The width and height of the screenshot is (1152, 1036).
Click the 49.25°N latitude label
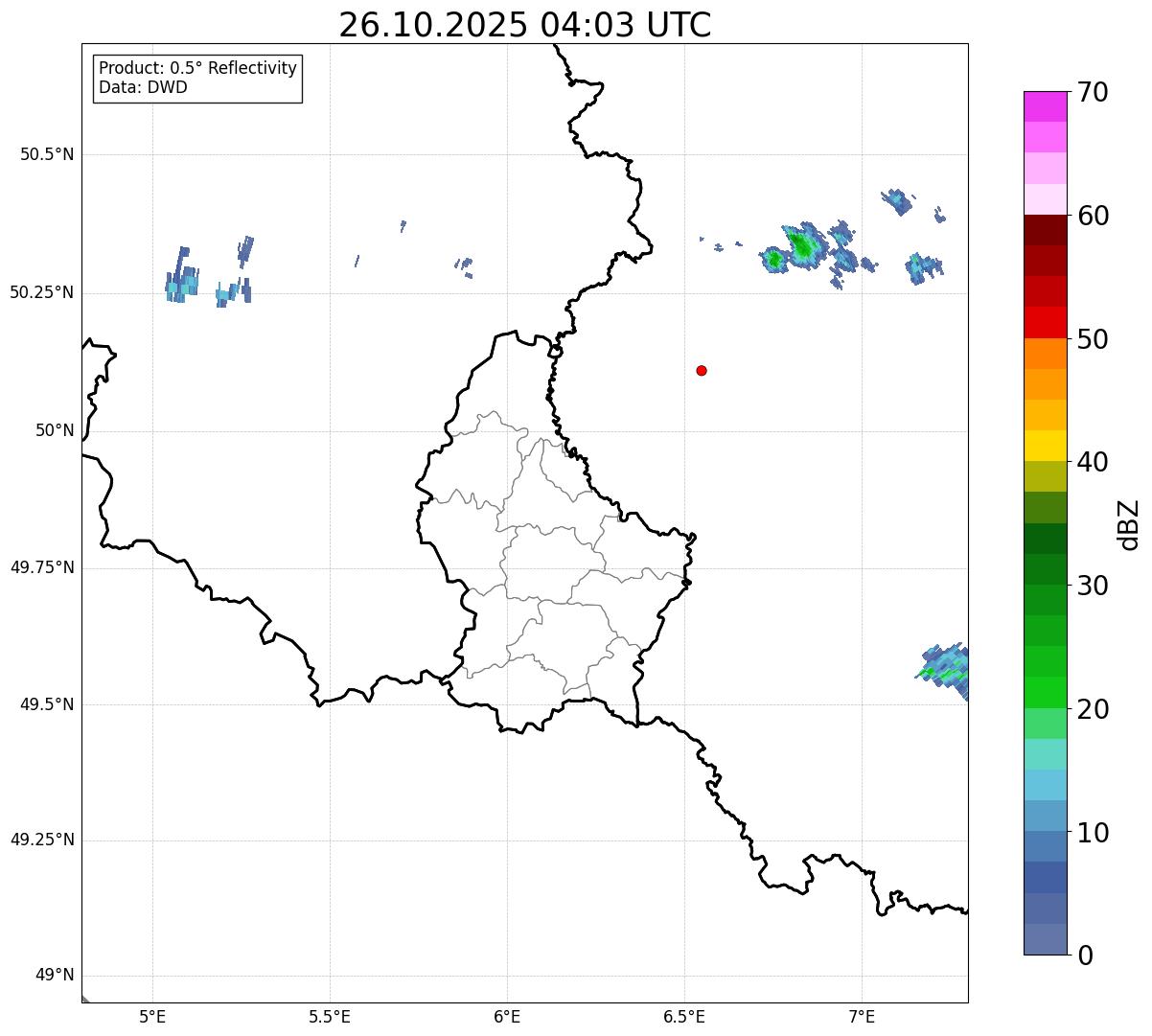(42, 840)
